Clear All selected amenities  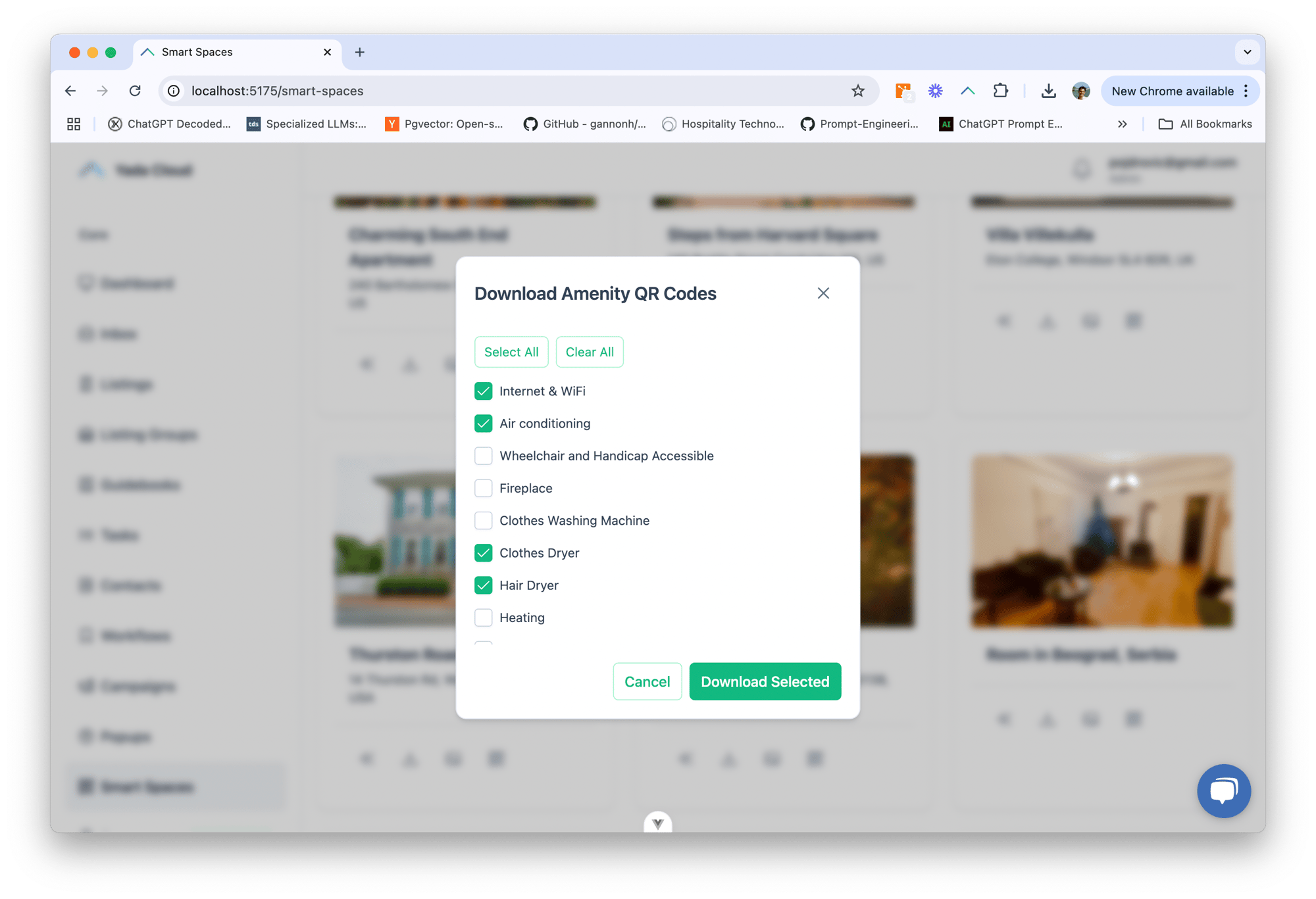tap(589, 351)
